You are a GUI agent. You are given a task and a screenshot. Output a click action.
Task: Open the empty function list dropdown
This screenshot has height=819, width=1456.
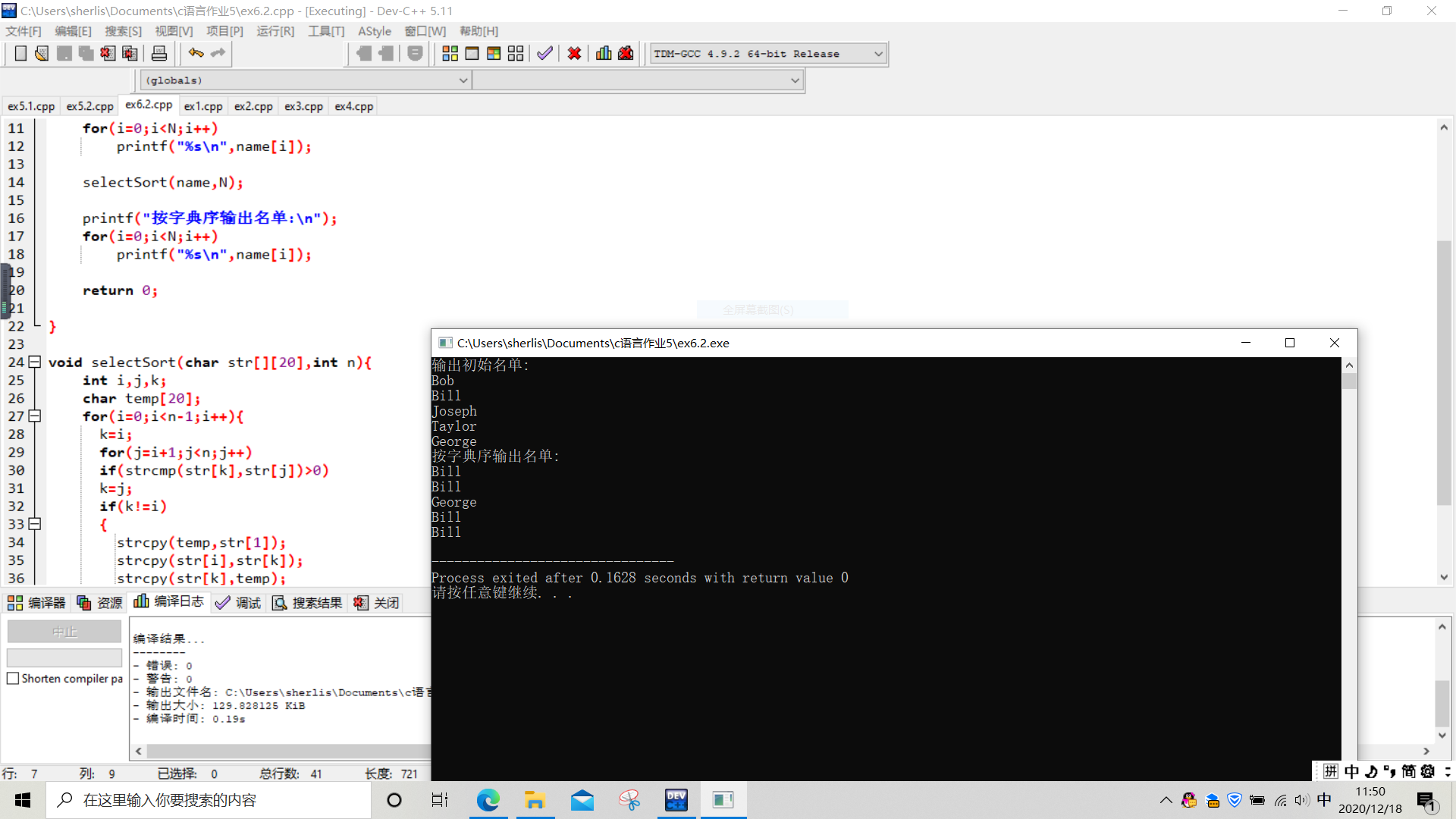click(x=795, y=80)
